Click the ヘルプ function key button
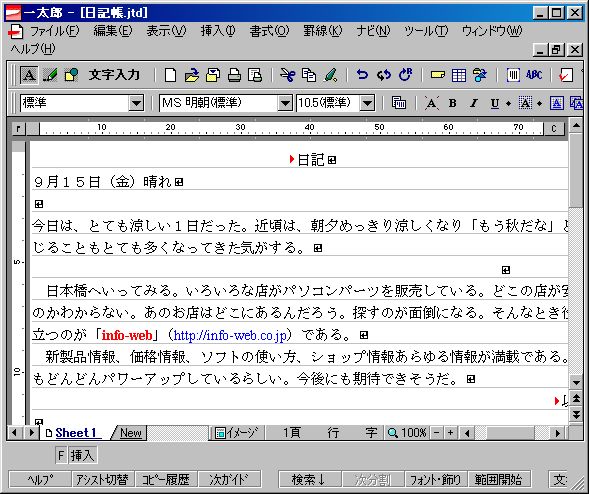This screenshot has height=494, width=589. pyautogui.click(x=40, y=479)
